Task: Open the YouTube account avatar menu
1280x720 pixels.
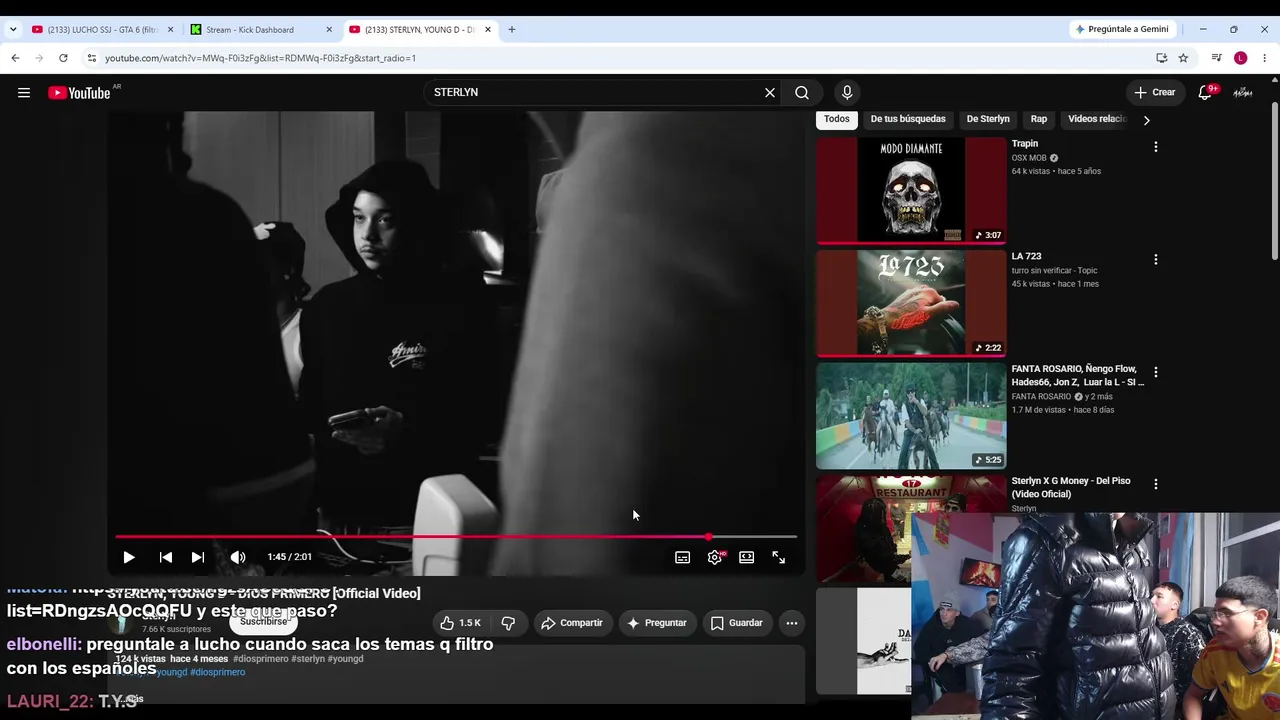Action: [1243, 93]
